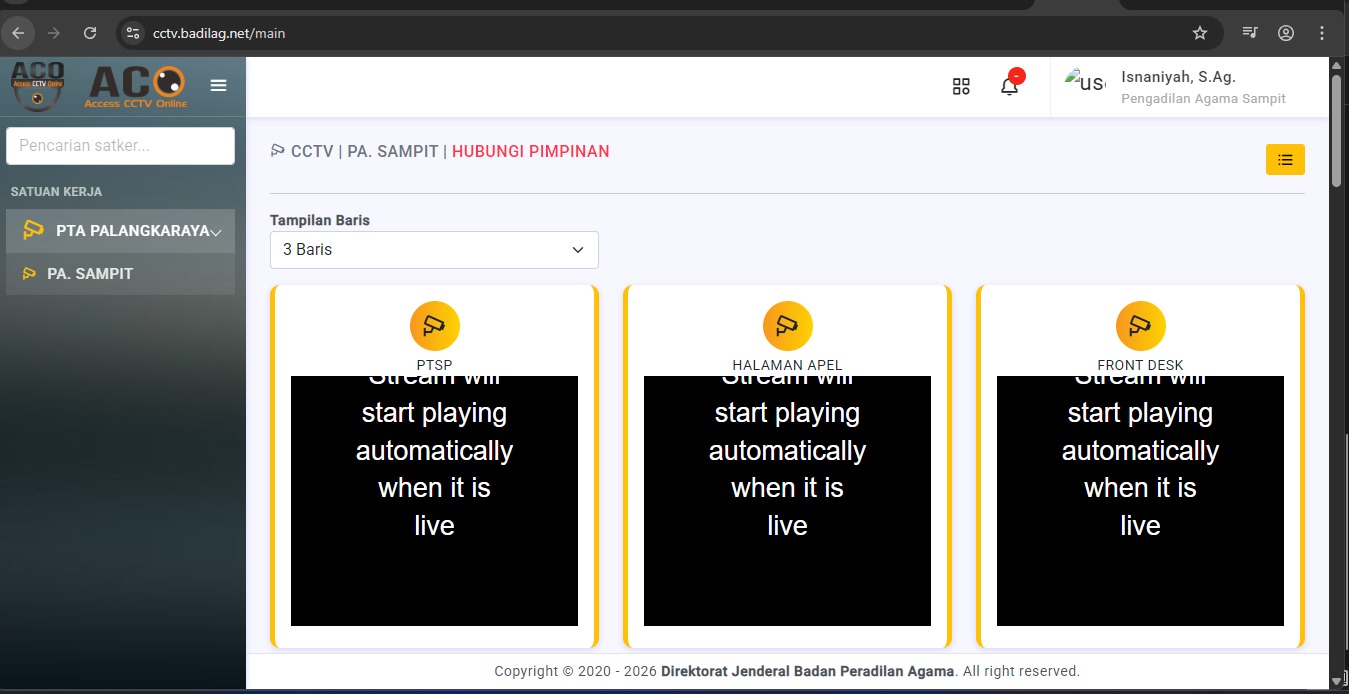Click Direktorat Jenderal Badan Peradilan Agama footer text
The height and width of the screenshot is (694, 1349).
(808, 671)
